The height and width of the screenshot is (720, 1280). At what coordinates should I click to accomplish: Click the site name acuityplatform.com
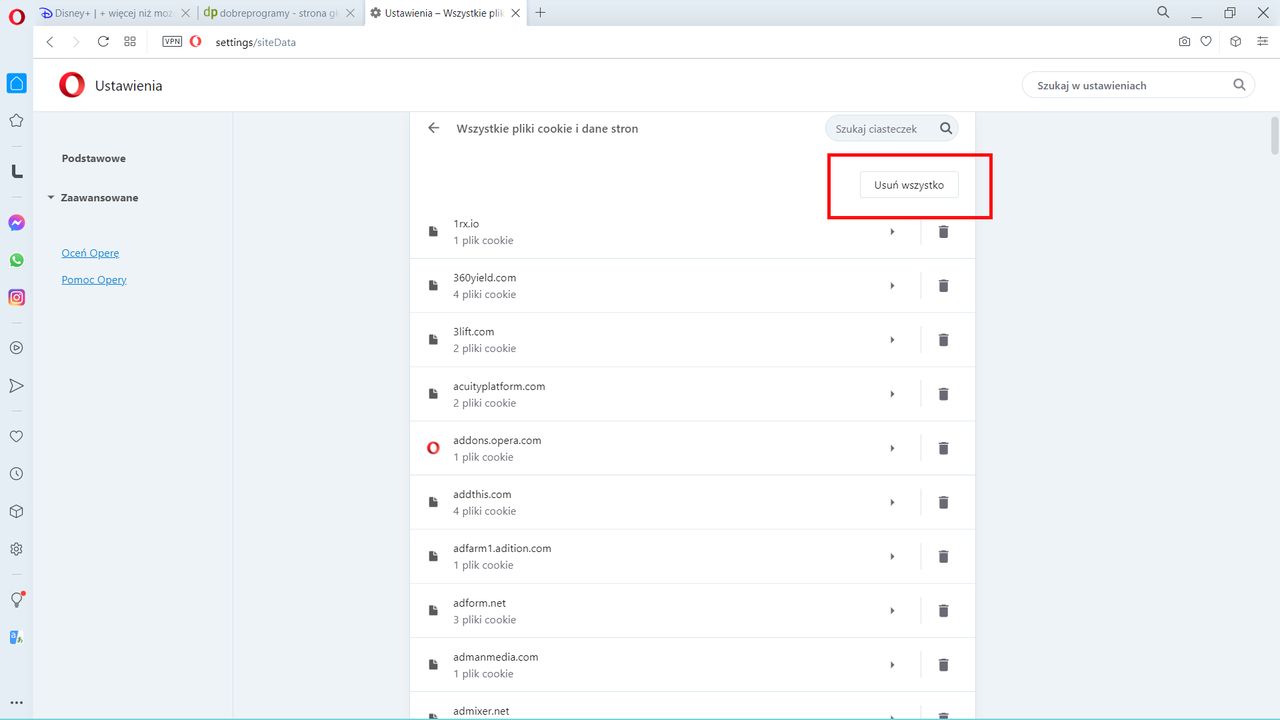pos(499,386)
